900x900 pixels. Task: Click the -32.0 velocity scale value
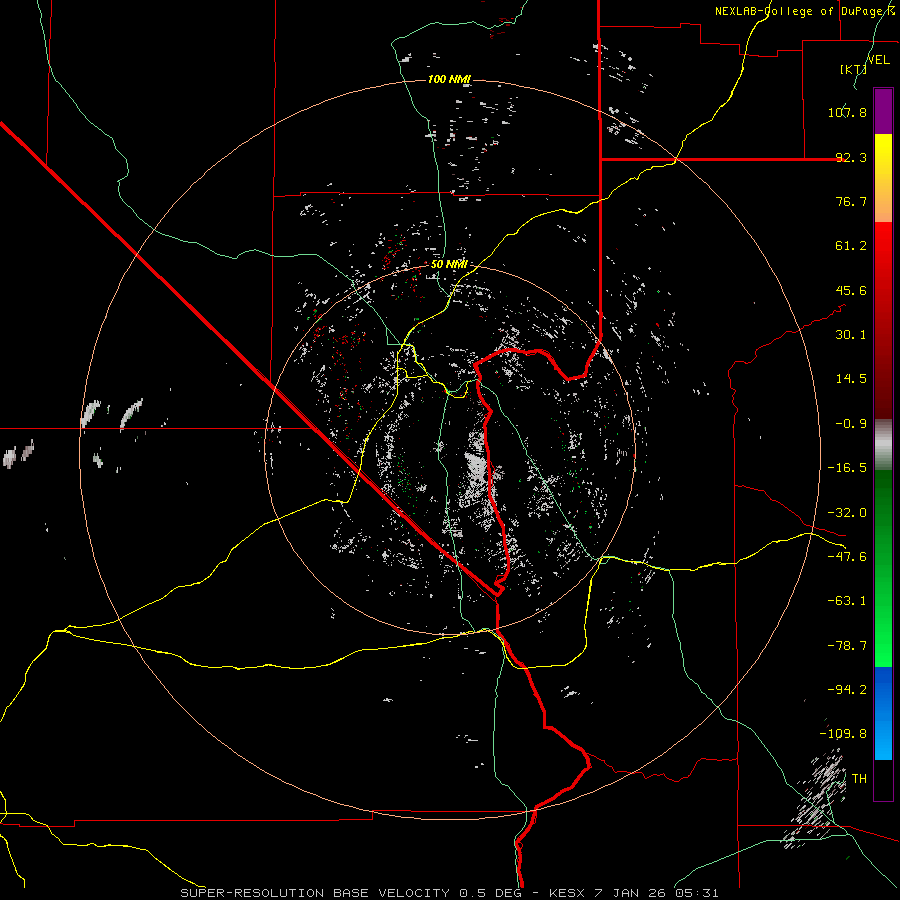[x=847, y=513]
